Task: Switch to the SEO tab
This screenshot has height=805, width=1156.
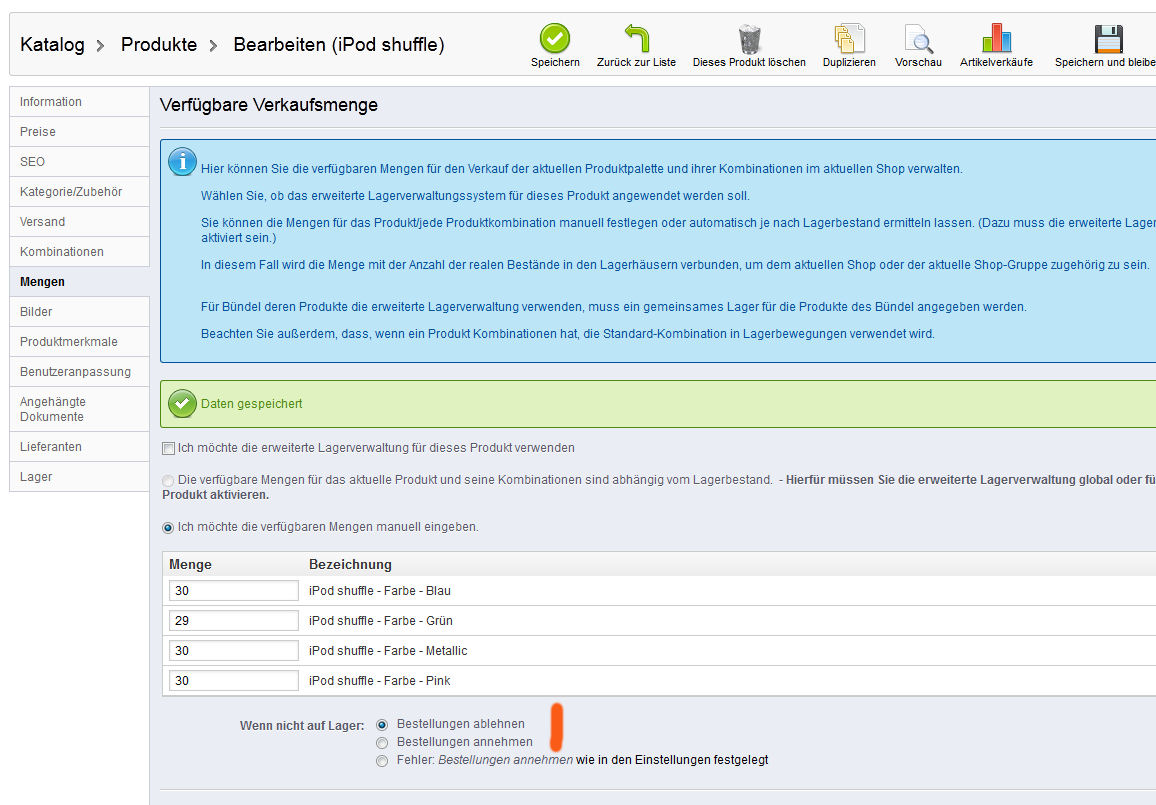Action: pyautogui.click(x=80, y=162)
